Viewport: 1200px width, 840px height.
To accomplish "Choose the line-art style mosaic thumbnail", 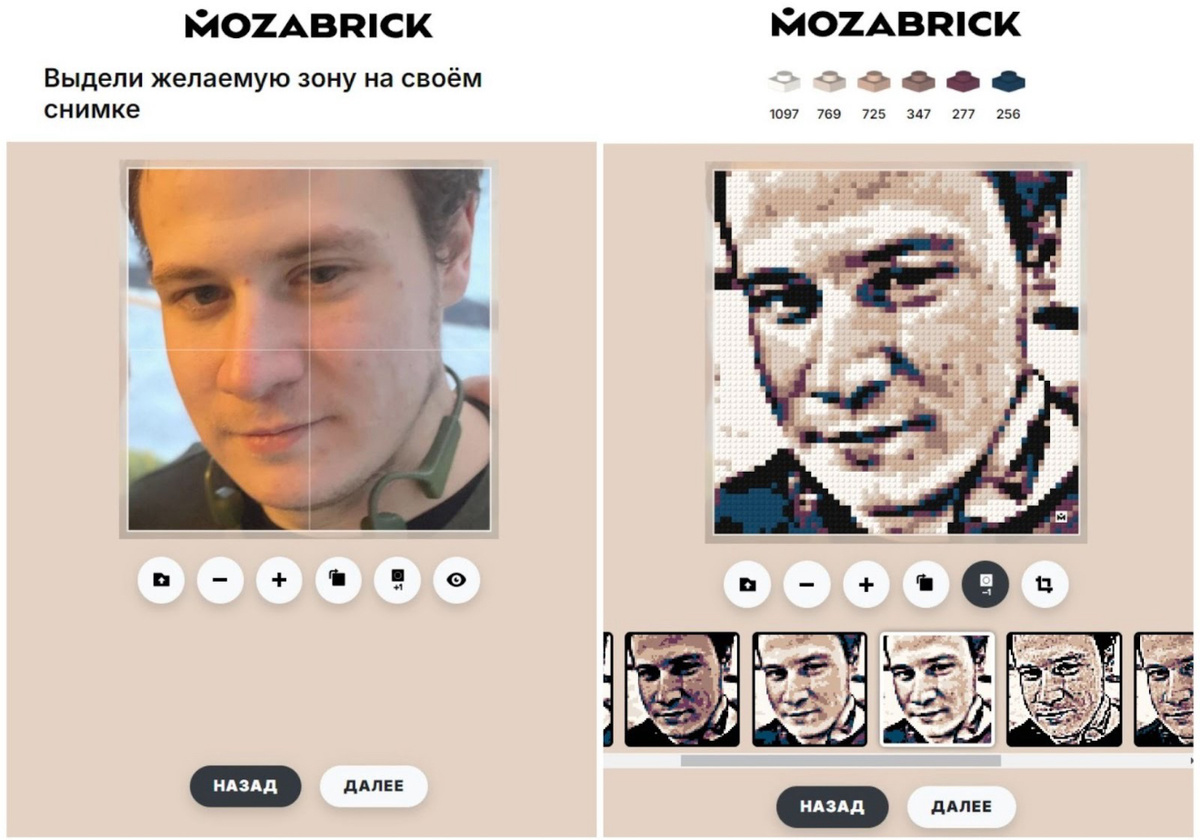I will click(x=1064, y=689).
